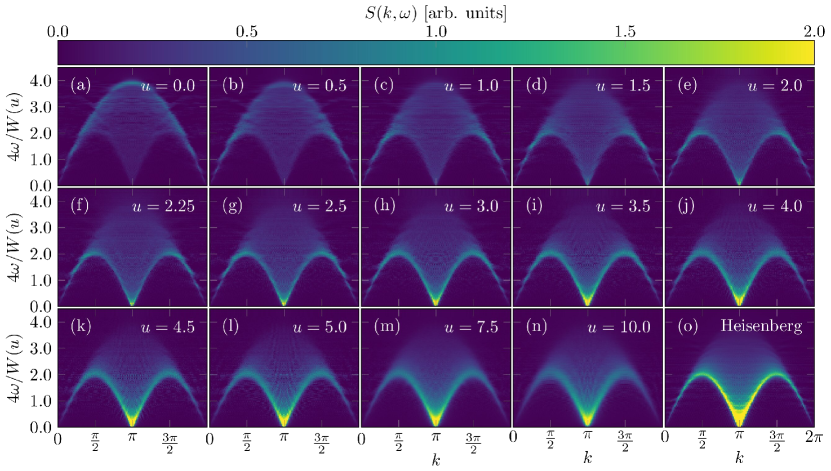Click panel label (g)
The image size is (831, 471).
(232, 205)
